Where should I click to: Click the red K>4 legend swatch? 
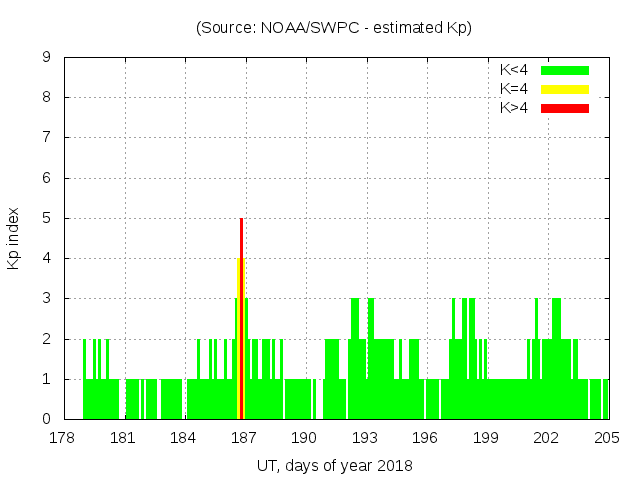pos(565,108)
